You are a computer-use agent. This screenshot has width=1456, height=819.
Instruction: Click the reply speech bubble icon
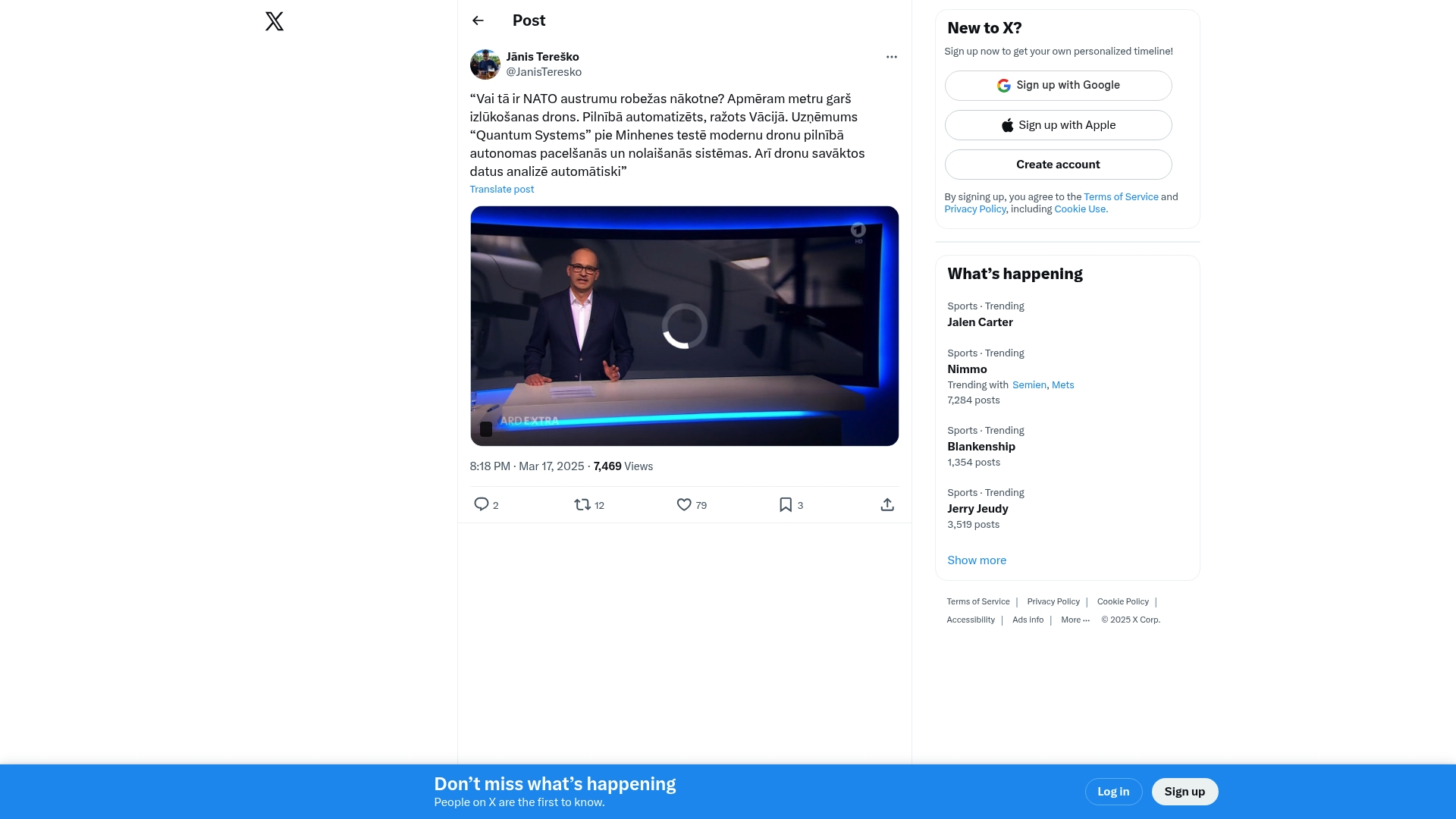click(x=482, y=504)
